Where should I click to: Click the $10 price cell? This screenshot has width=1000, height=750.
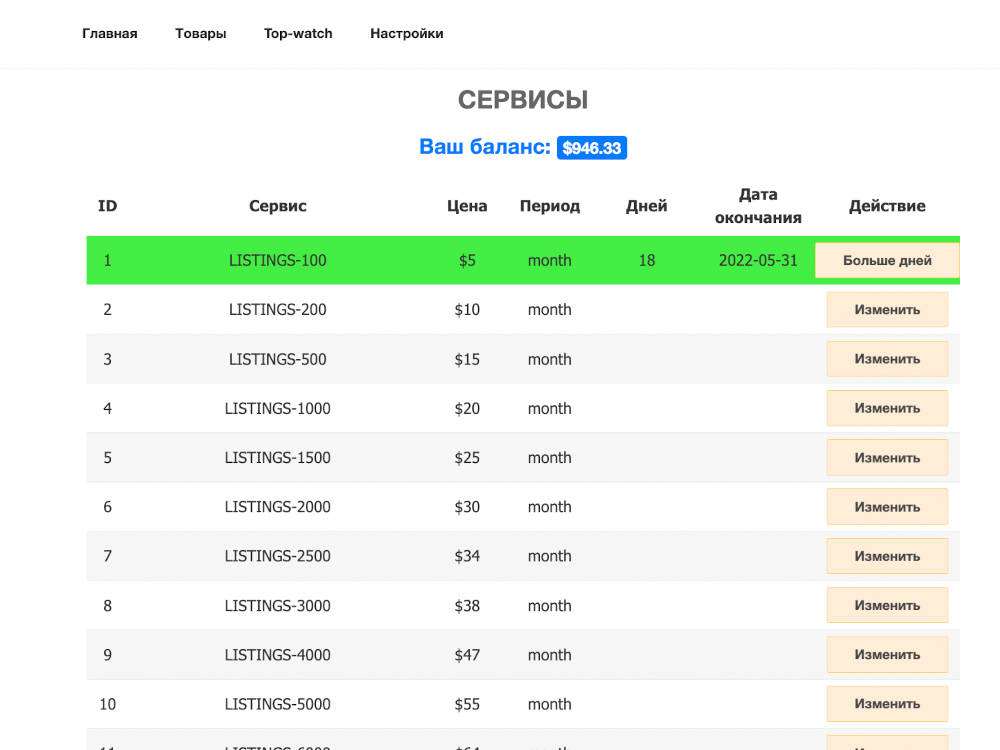pos(467,309)
